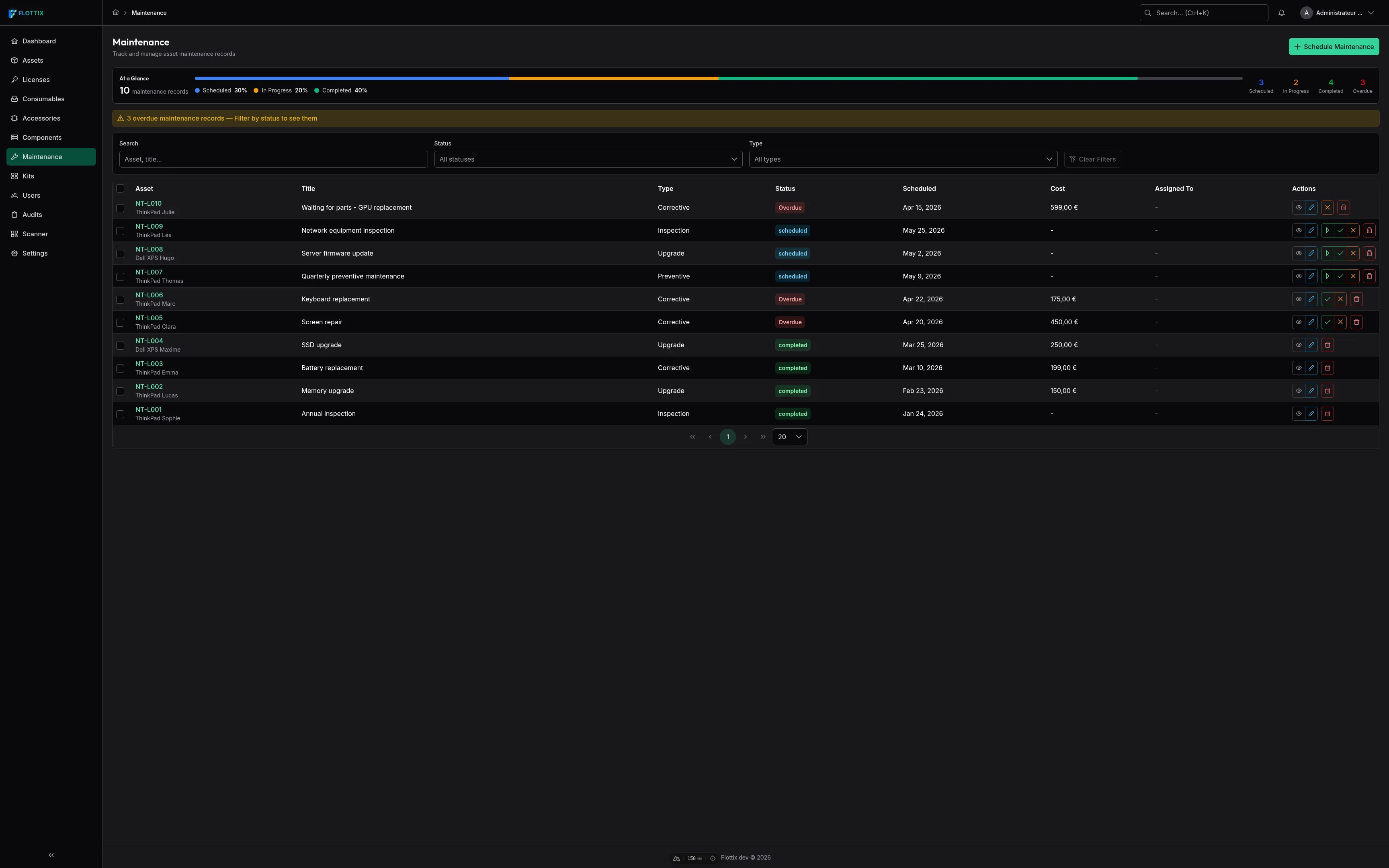1389x868 pixels.
Task: Go to the next page arrow
Action: click(x=746, y=437)
